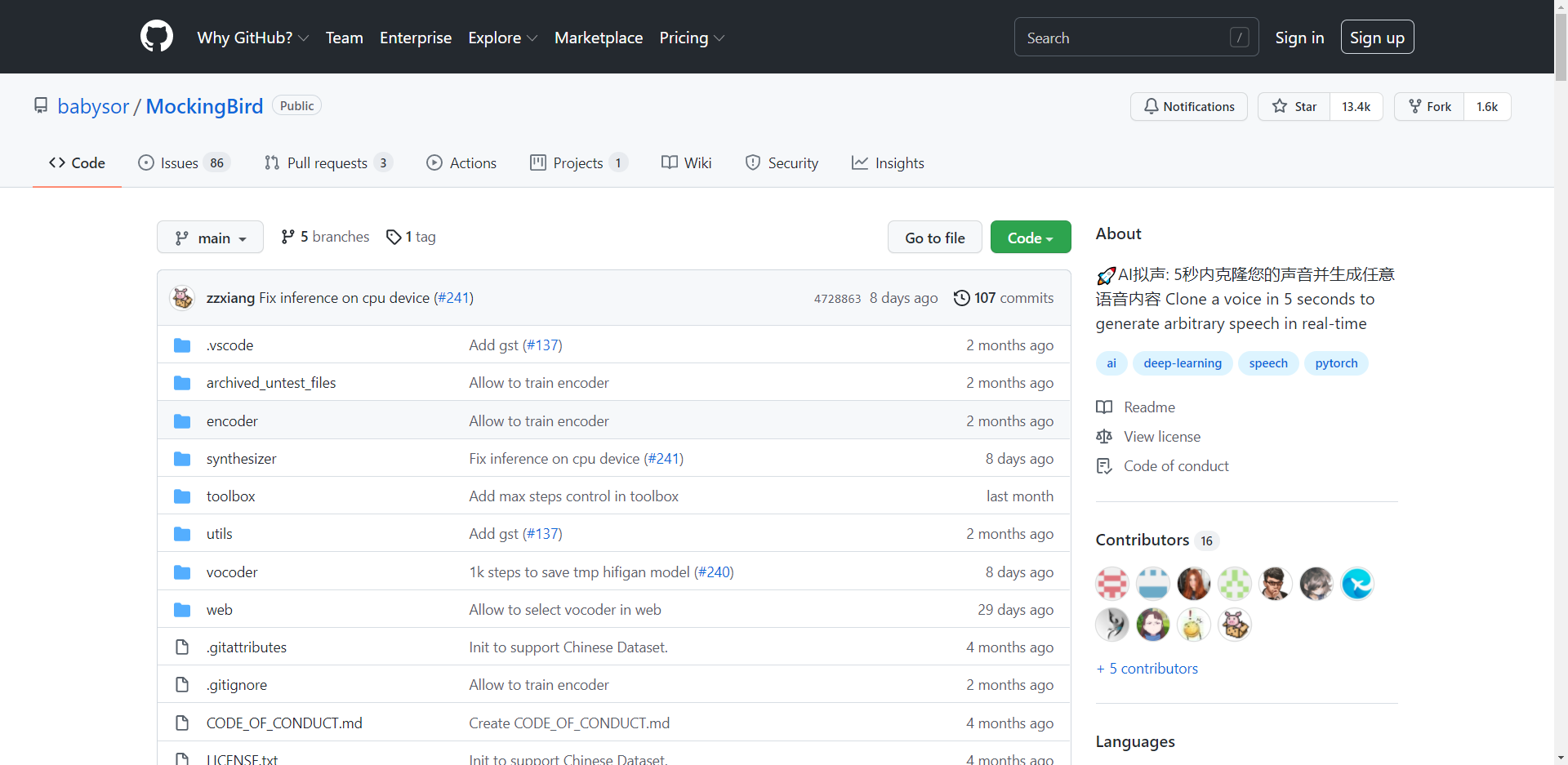Click the web folder icon
The height and width of the screenshot is (765, 1568).
click(182, 610)
